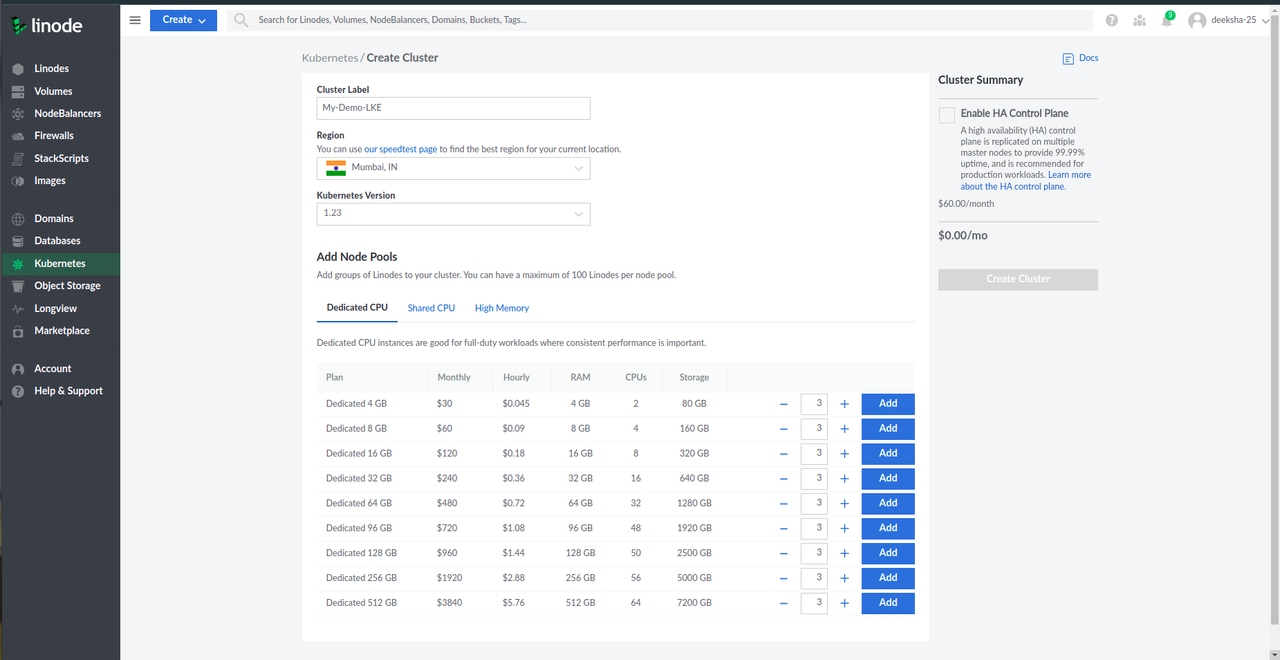Click the Databases sidebar icon
This screenshot has height=660, width=1280.
pos(18,241)
